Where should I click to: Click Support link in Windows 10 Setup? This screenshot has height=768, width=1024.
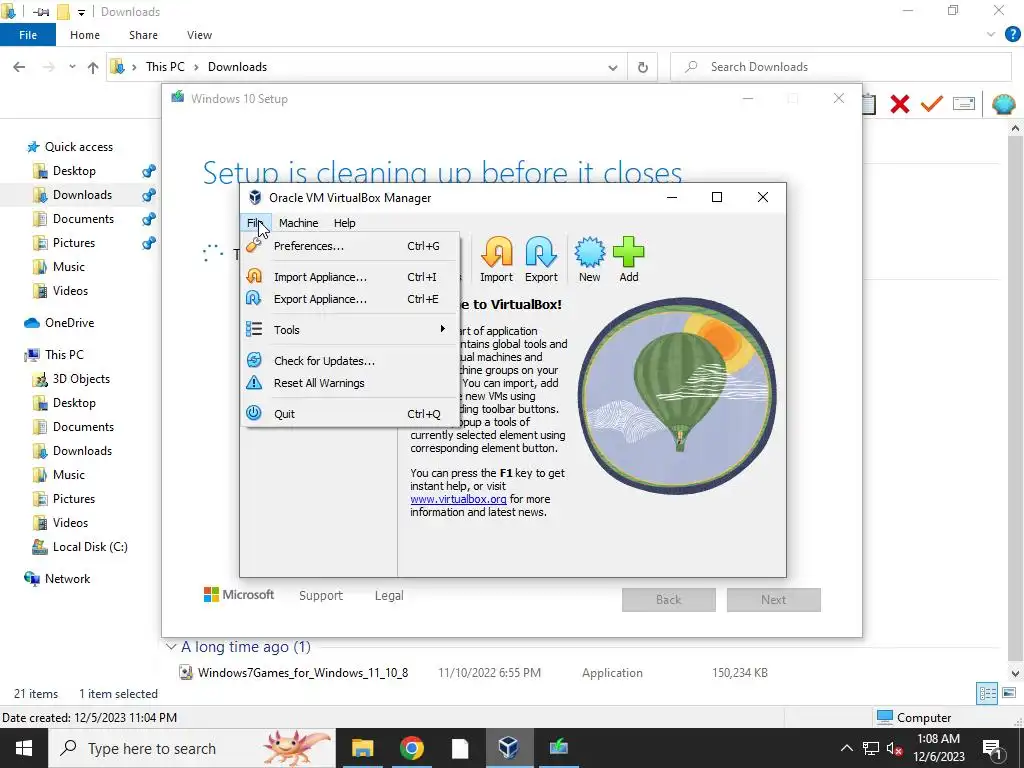tap(321, 596)
